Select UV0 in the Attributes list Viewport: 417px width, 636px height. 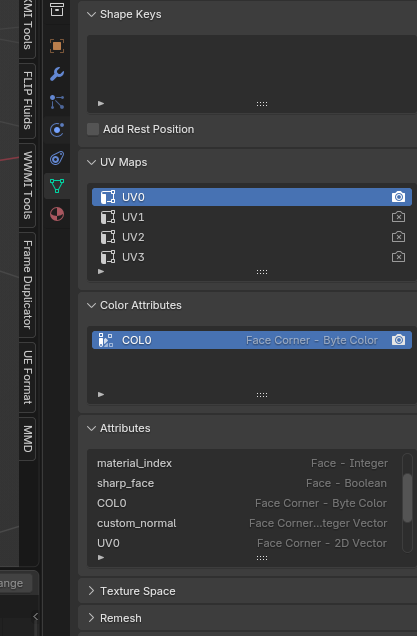click(245, 543)
